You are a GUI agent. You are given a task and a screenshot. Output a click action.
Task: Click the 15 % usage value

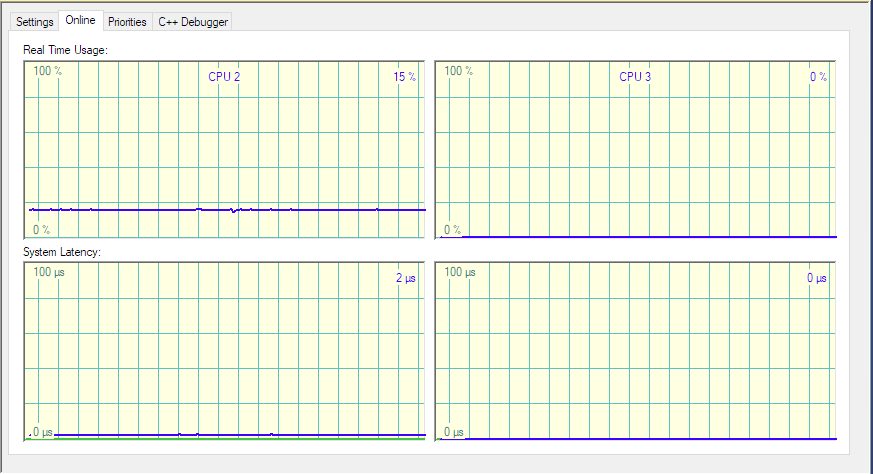point(405,77)
